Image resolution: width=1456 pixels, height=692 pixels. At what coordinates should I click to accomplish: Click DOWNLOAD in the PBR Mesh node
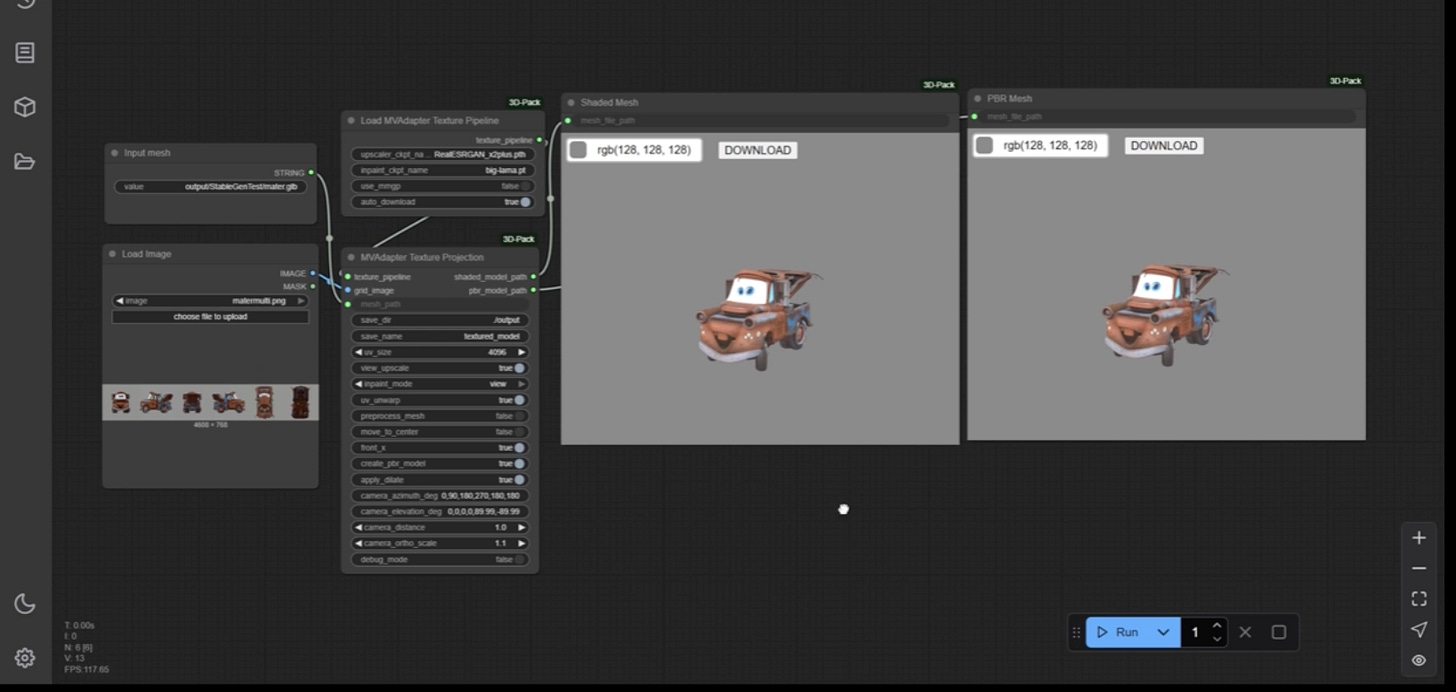pyautogui.click(x=1163, y=146)
